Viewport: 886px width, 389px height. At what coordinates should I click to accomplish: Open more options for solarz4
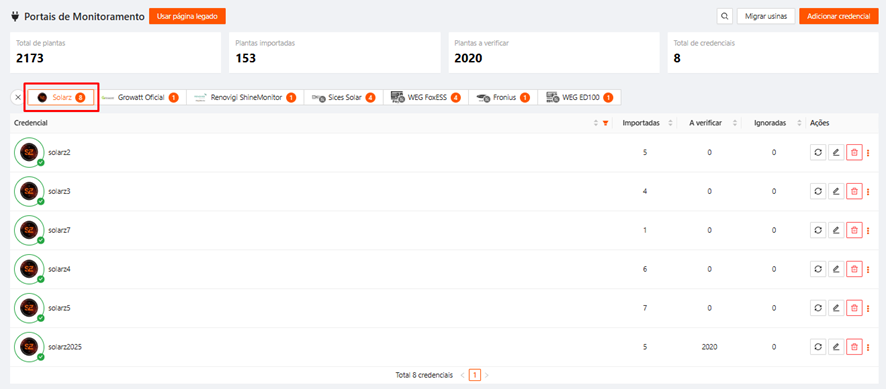[x=868, y=270]
